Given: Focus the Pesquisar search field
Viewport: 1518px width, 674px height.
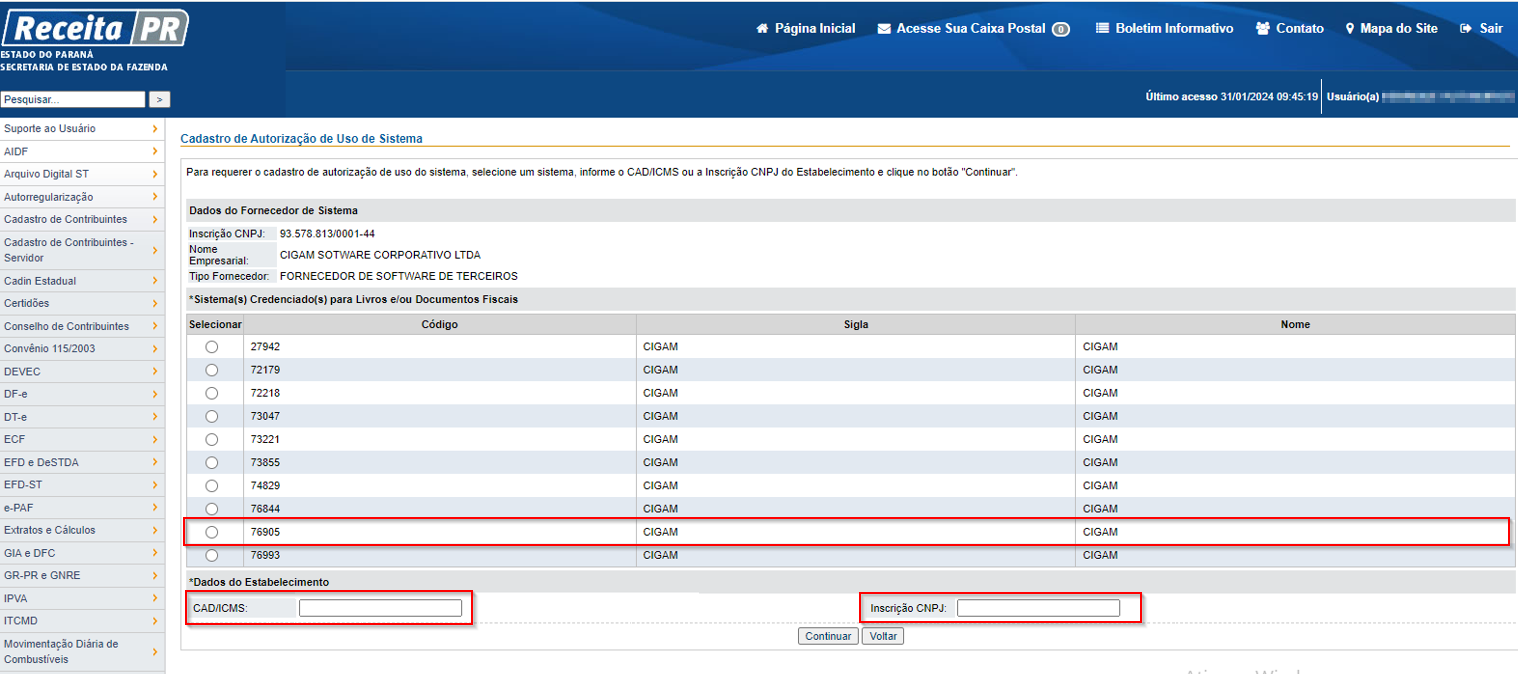Looking at the screenshot, I should [x=73, y=100].
